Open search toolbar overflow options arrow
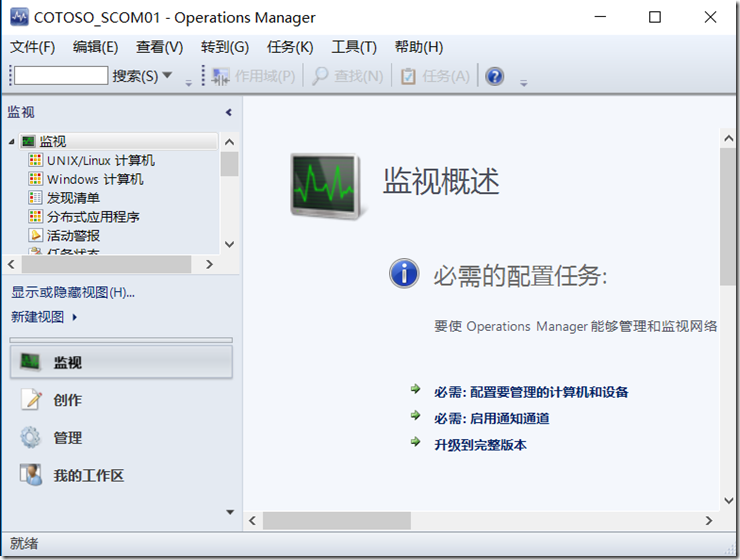The width and height of the screenshot is (740, 560). 188,83
